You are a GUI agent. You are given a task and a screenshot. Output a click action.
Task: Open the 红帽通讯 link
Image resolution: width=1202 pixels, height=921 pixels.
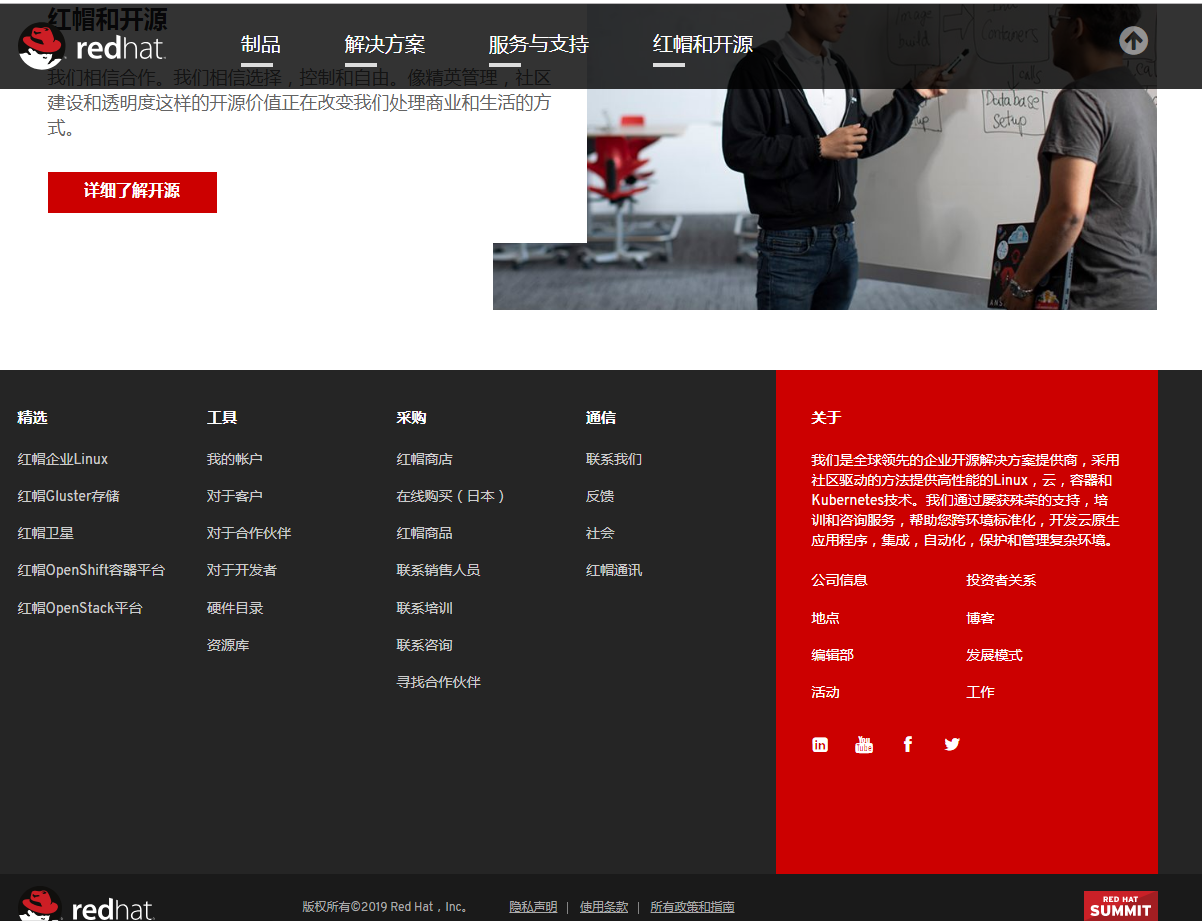pos(614,570)
